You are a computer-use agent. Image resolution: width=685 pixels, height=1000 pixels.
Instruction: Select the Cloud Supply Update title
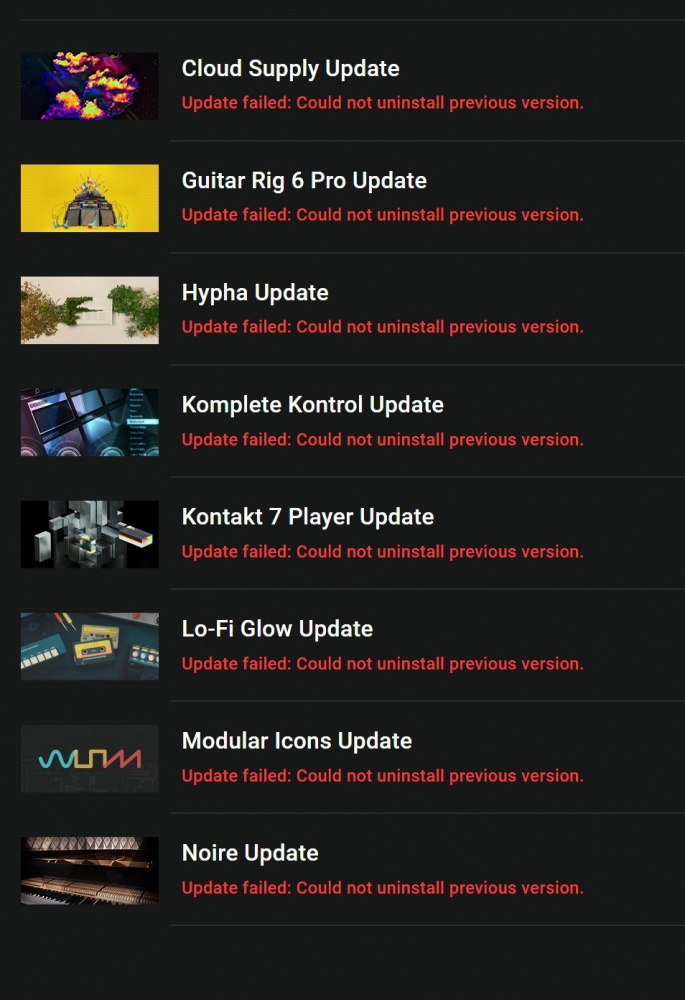coord(291,69)
